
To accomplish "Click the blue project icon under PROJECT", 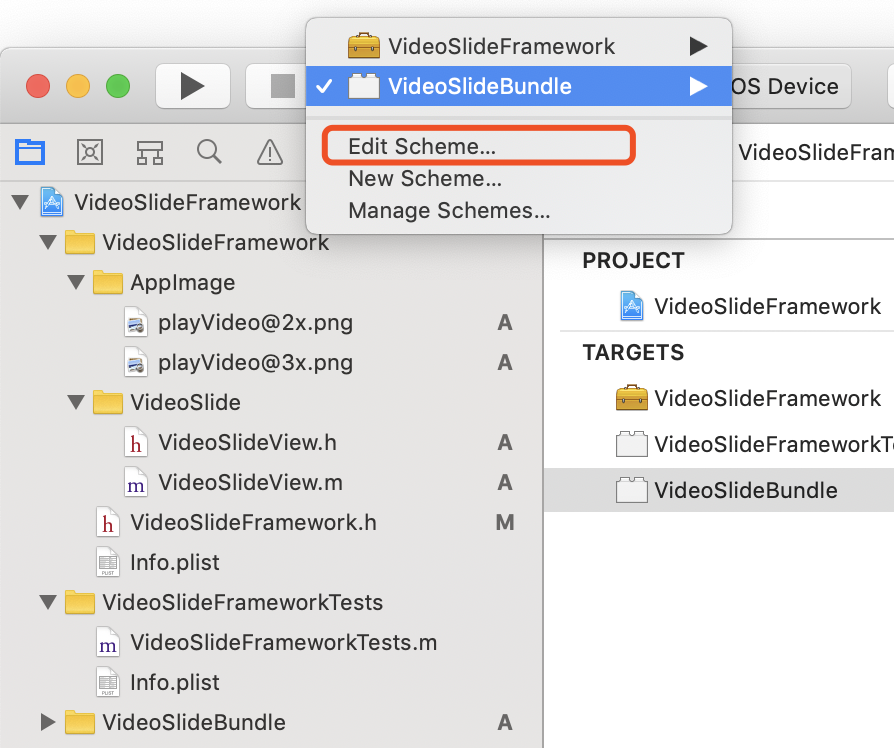I will (632, 306).
